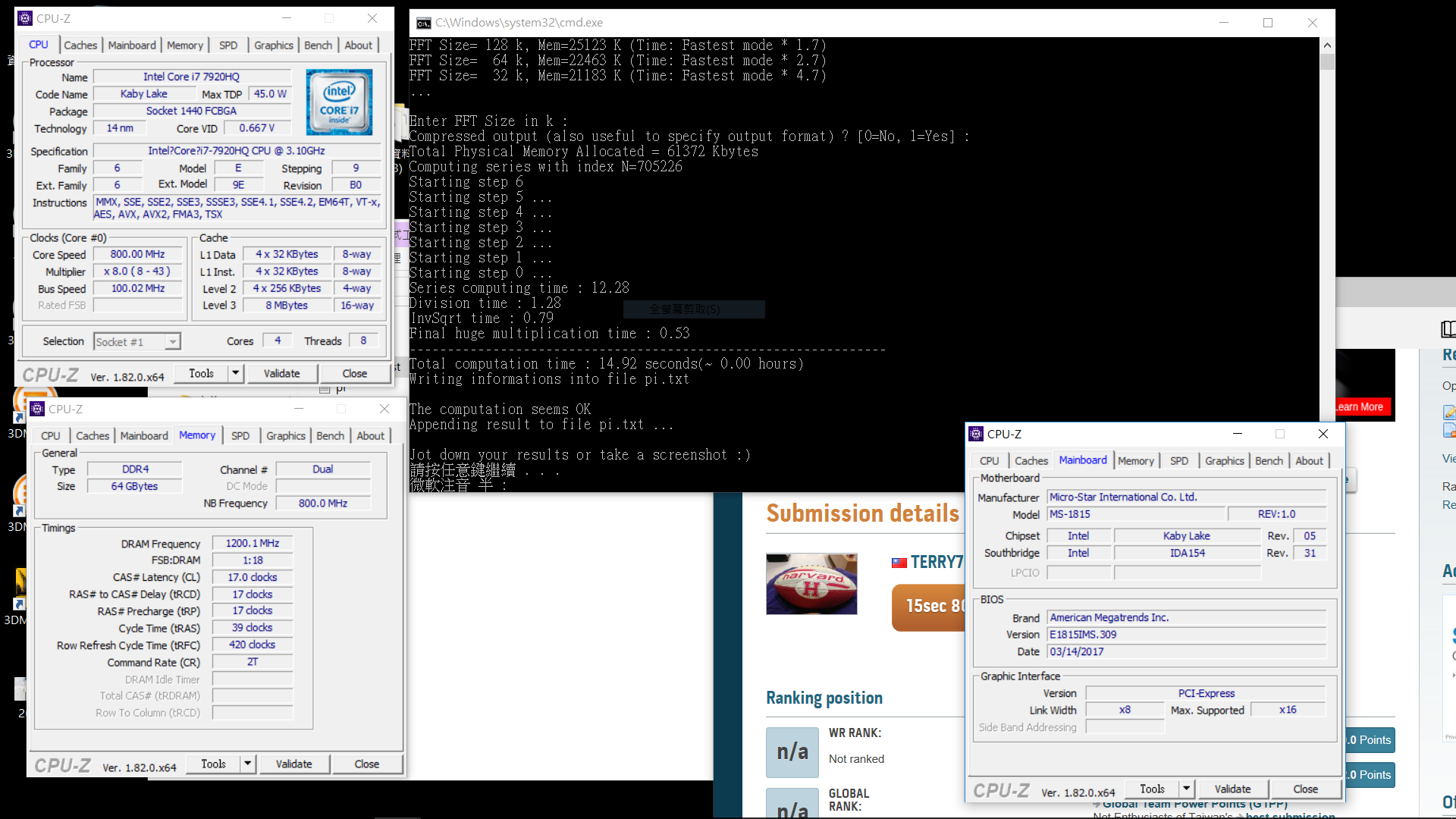The height and width of the screenshot is (819, 1456).
Task: Click the cmd window vertical scrollbar thumb
Action: pyautogui.click(x=1327, y=61)
